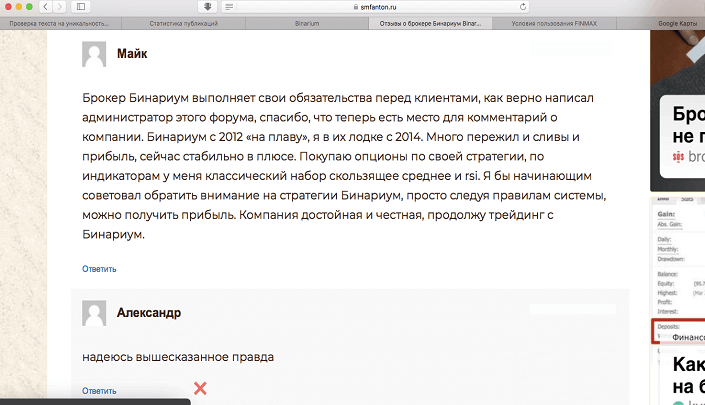The width and height of the screenshot is (705, 405).
Task: Open Reader view icon in toolbar
Action: click(x=229, y=7)
